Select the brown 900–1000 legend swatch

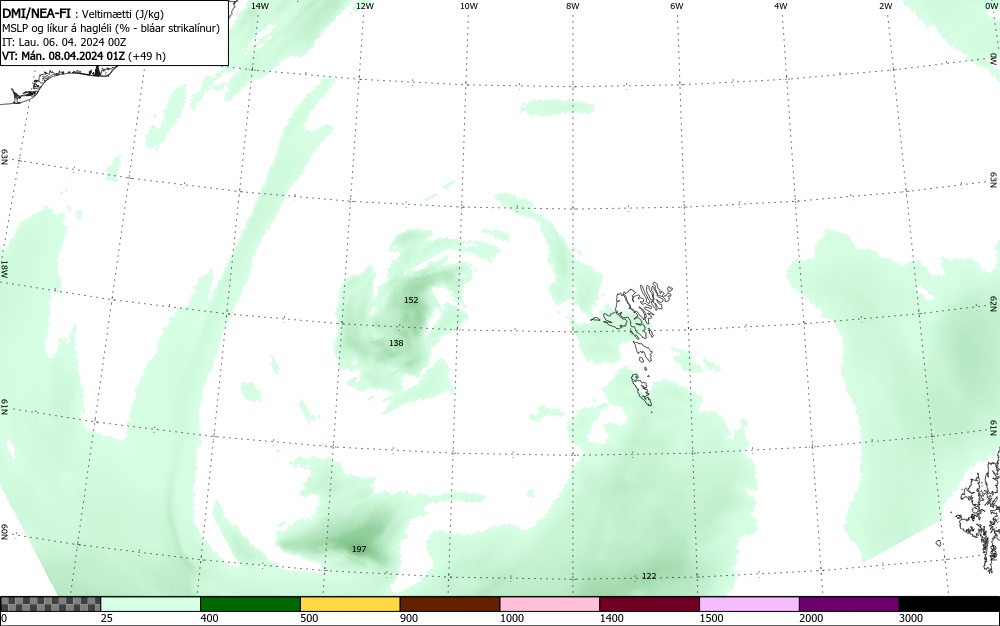click(x=450, y=604)
